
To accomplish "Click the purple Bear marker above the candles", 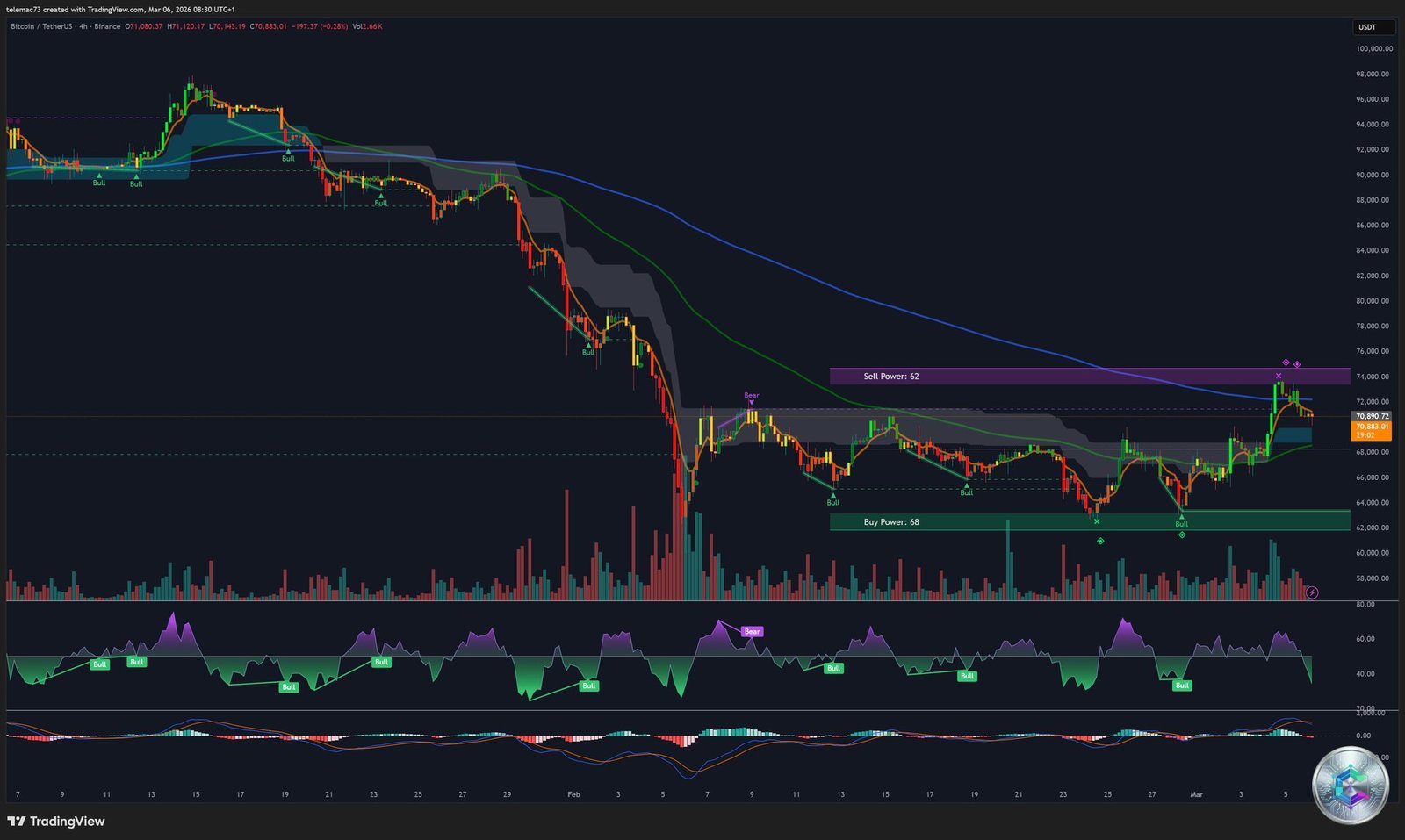I will [750, 396].
